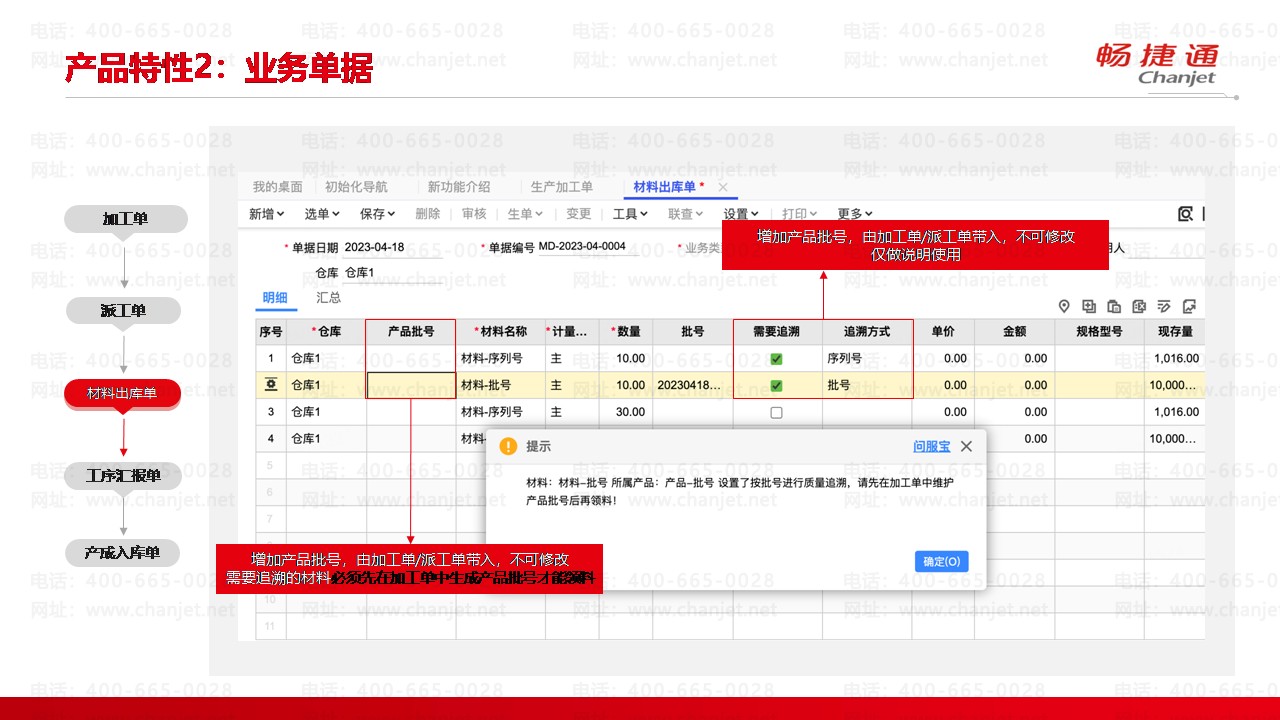1280x720 pixels.
Task: Click the 单价 column header
Action: 943,332
